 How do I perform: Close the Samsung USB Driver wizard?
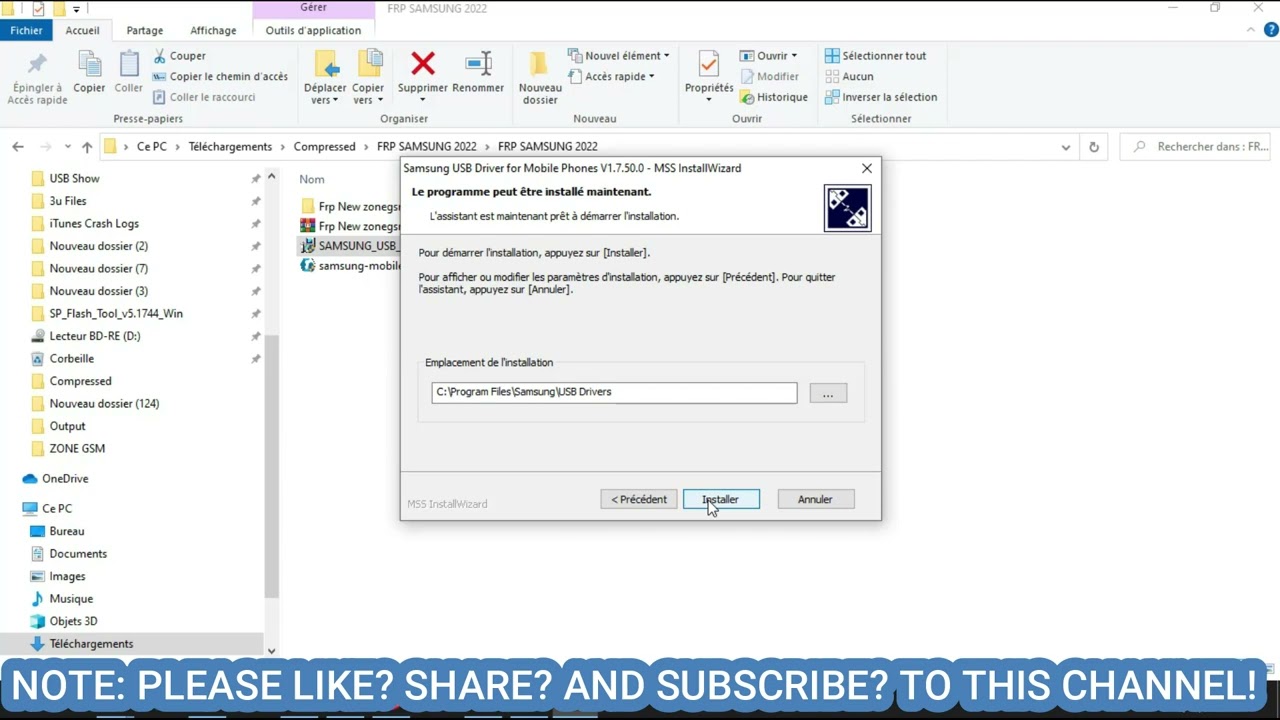point(867,168)
